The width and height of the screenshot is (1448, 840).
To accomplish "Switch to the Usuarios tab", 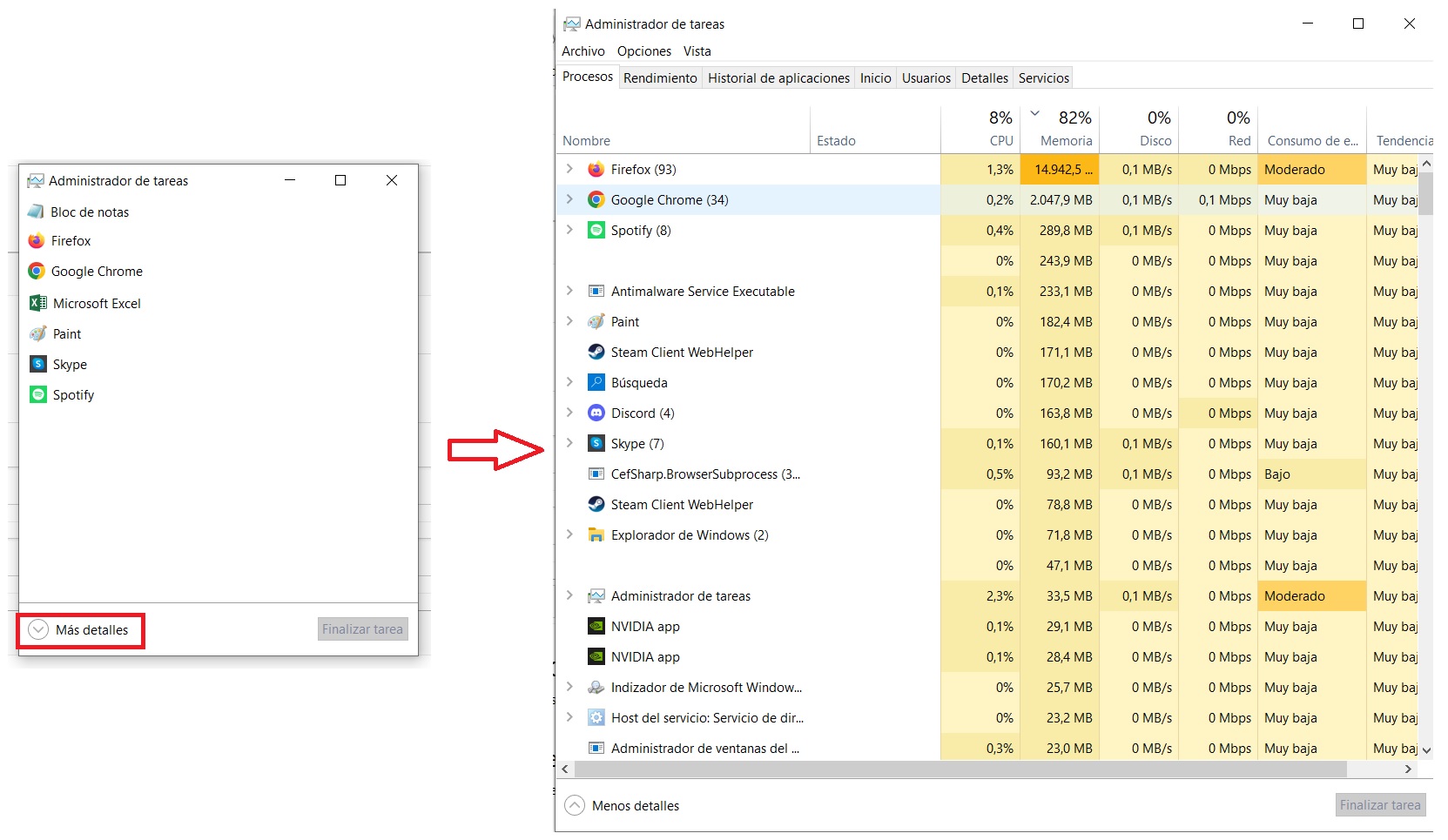I will [926, 78].
